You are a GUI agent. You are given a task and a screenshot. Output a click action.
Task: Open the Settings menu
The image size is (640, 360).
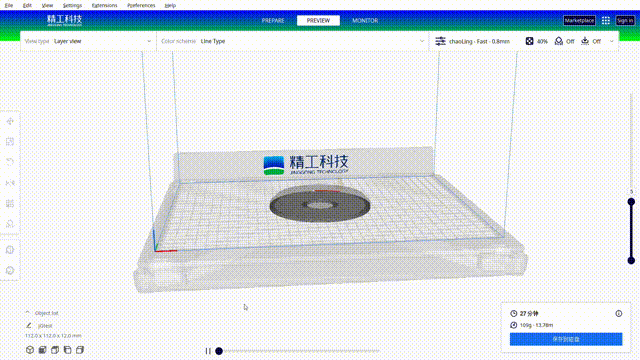tap(72, 5)
